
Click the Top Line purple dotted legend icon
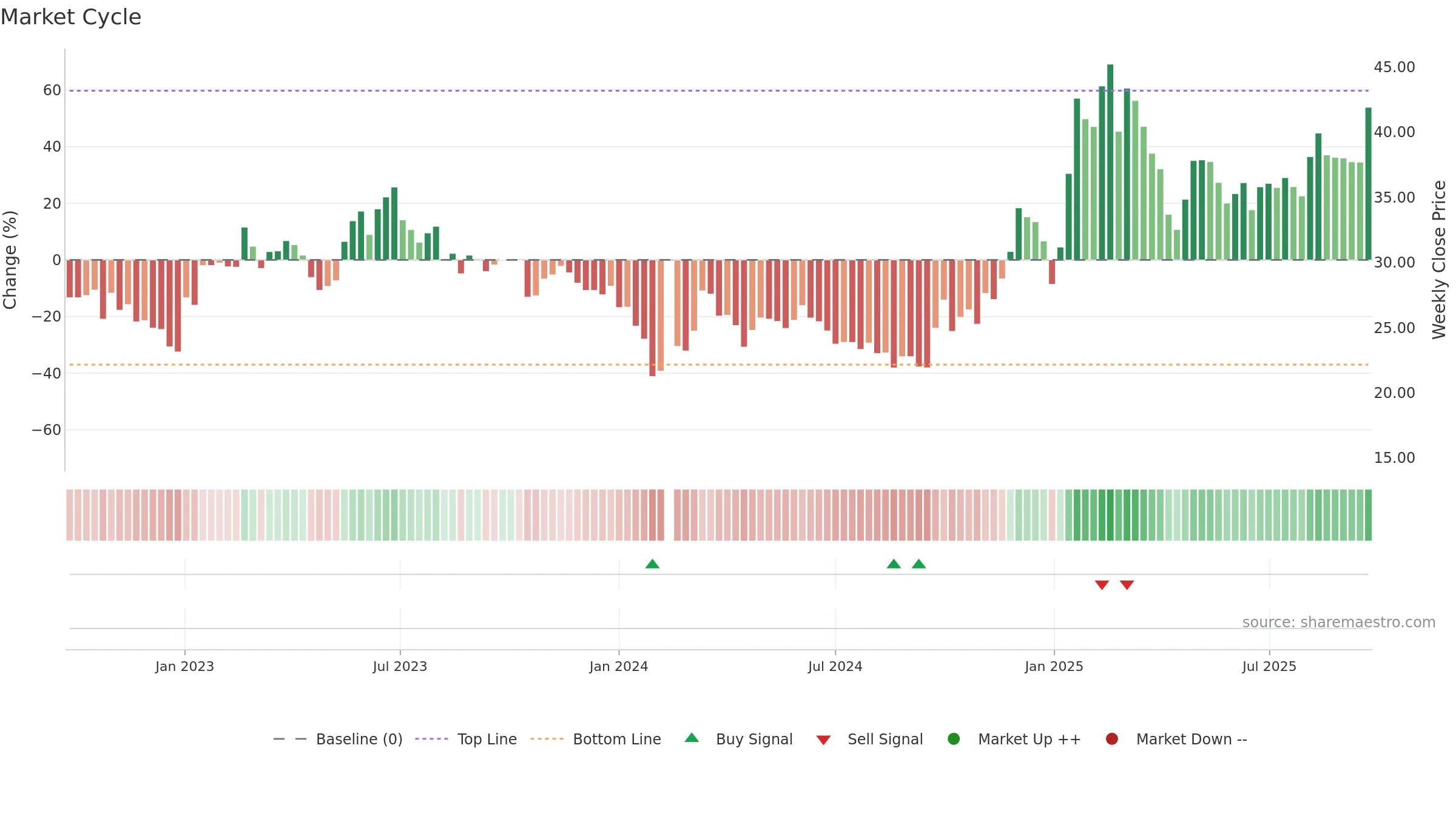click(x=431, y=739)
